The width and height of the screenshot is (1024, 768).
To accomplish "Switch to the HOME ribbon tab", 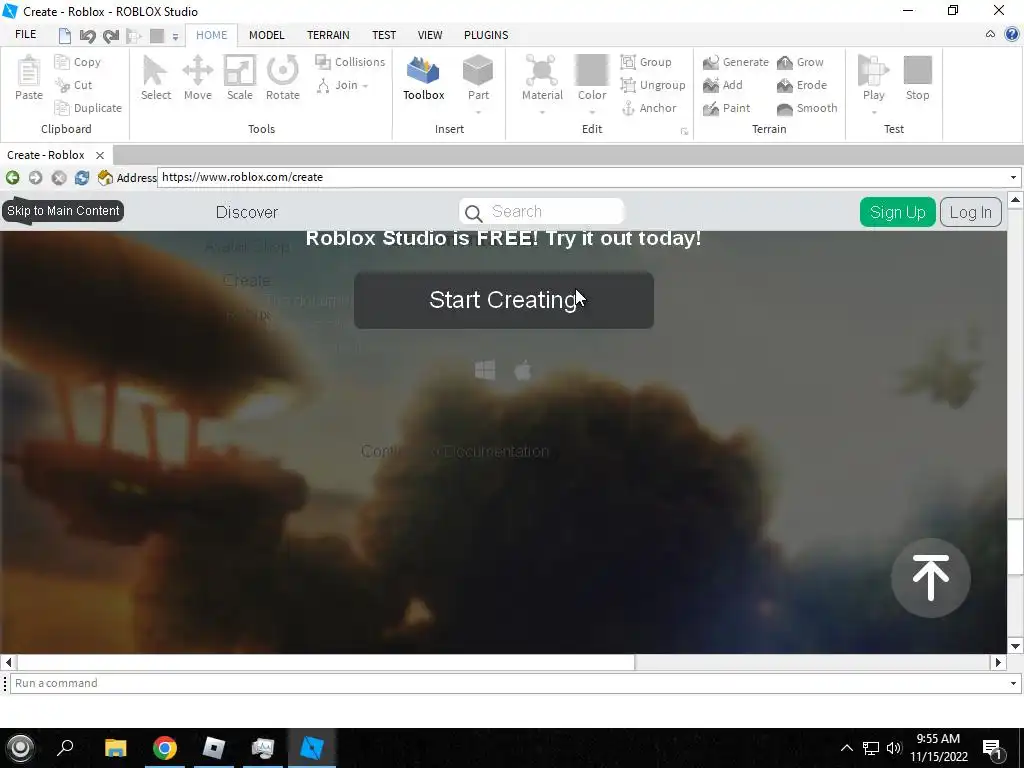I will click(x=212, y=35).
